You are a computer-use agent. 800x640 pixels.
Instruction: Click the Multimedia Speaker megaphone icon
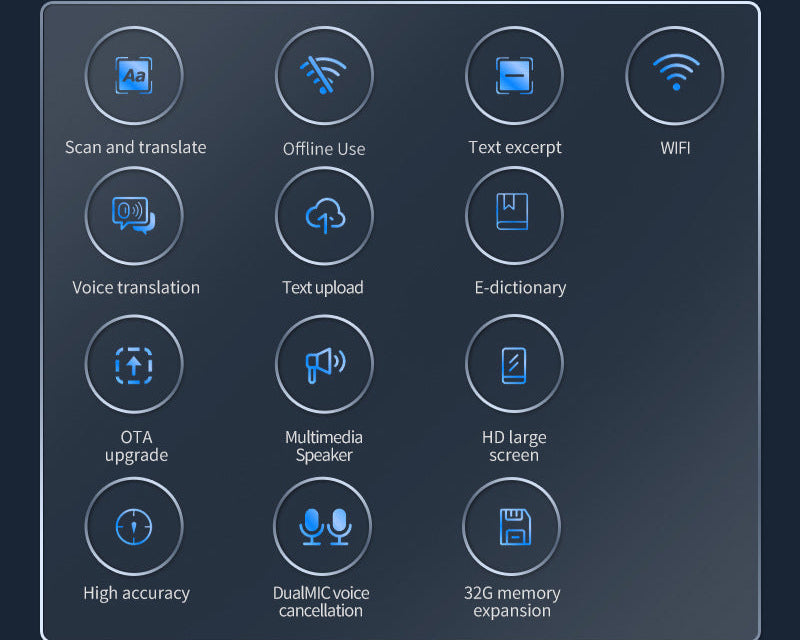click(324, 365)
